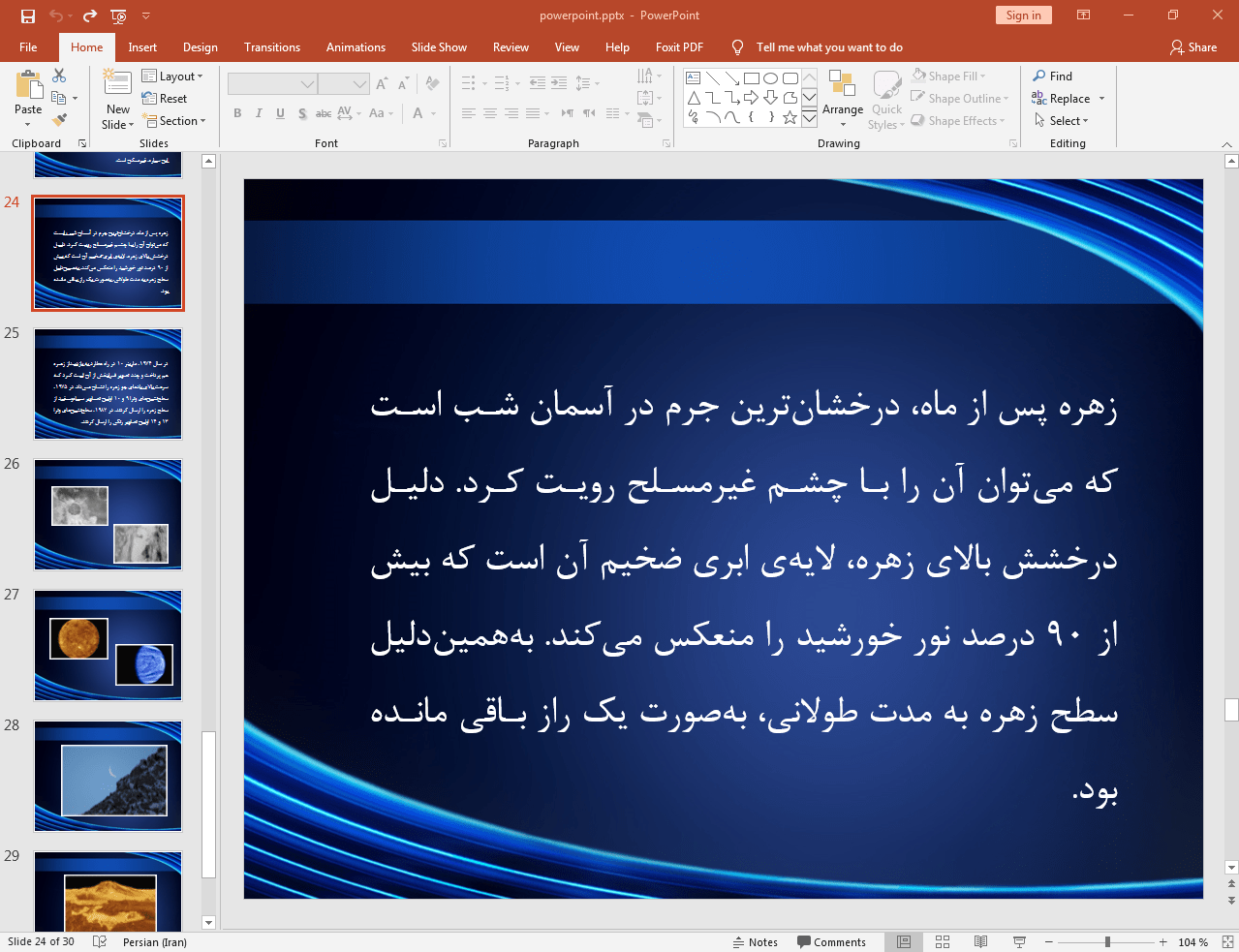Click the Cut scissors icon
1239x952 pixels.
pos(59,76)
